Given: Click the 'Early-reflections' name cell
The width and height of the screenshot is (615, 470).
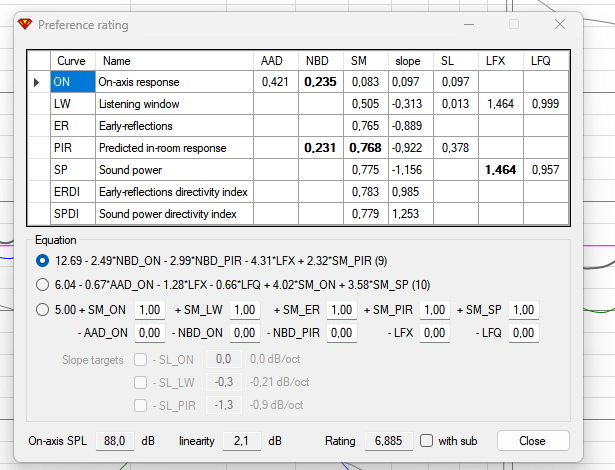Looking at the screenshot, I should [175, 126].
